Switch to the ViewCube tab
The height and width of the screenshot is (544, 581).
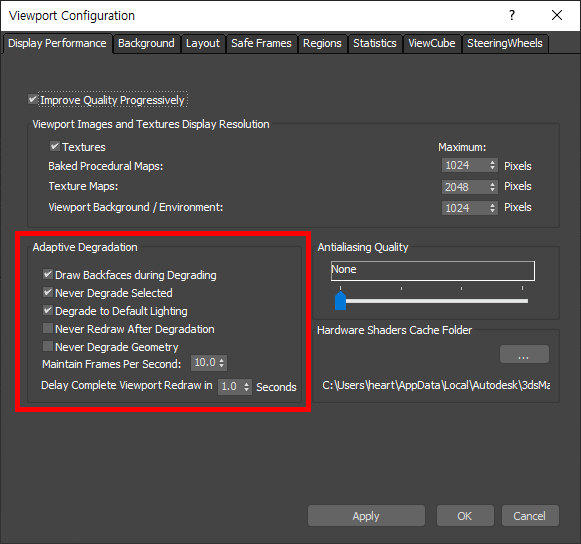point(432,43)
